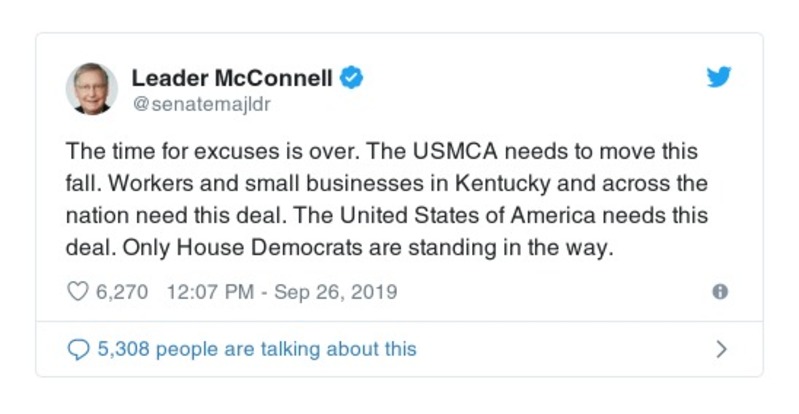This screenshot has width=799, height=414.
Task: Click the @senatemajldr handle
Action: pyautogui.click(x=201, y=103)
